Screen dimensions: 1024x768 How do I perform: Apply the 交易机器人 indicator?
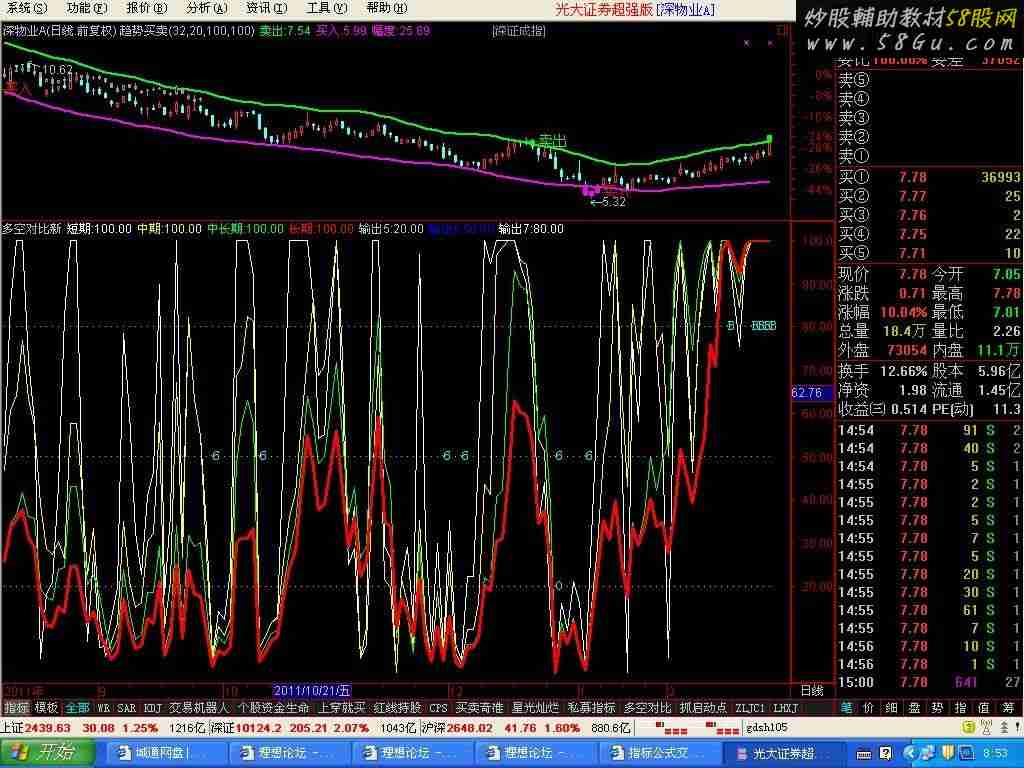tap(199, 707)
